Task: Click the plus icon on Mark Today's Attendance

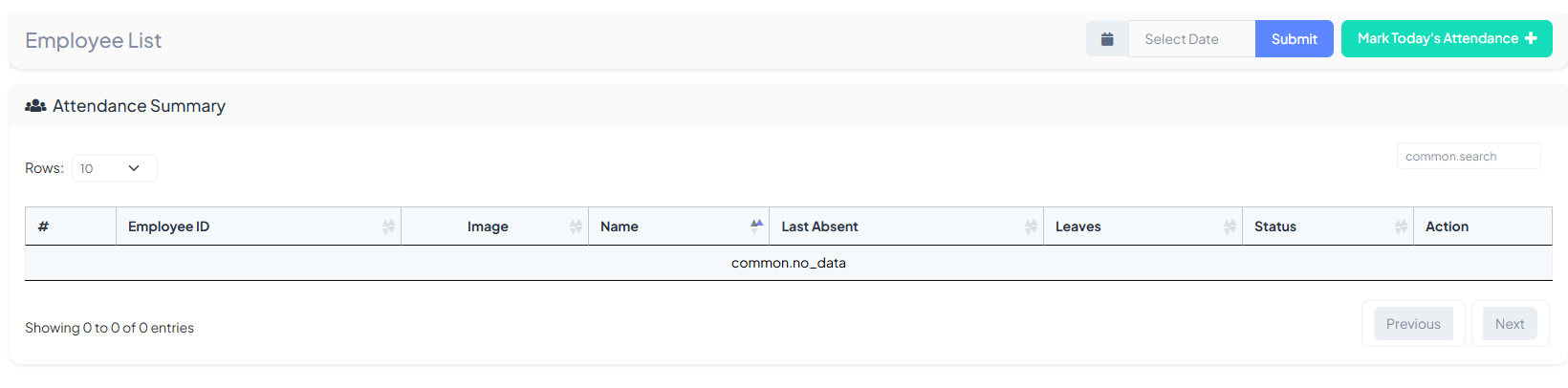Action: [x=1531, y=38]
